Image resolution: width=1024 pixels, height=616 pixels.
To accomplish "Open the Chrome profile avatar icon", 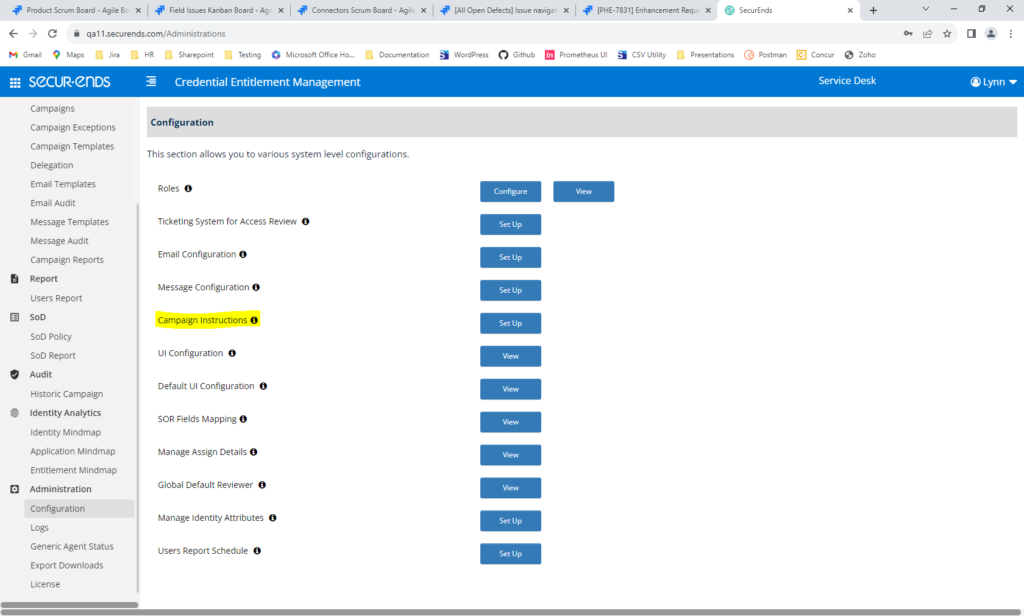I will point(991,33).
